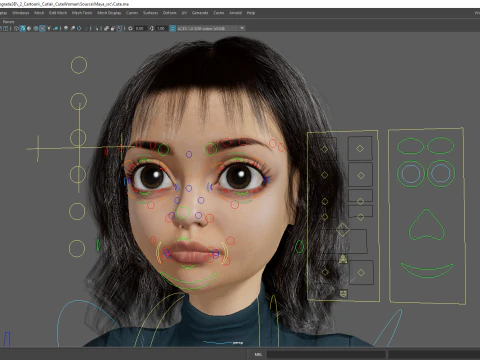Open the Edit Mesh menu

pos(58,13)
